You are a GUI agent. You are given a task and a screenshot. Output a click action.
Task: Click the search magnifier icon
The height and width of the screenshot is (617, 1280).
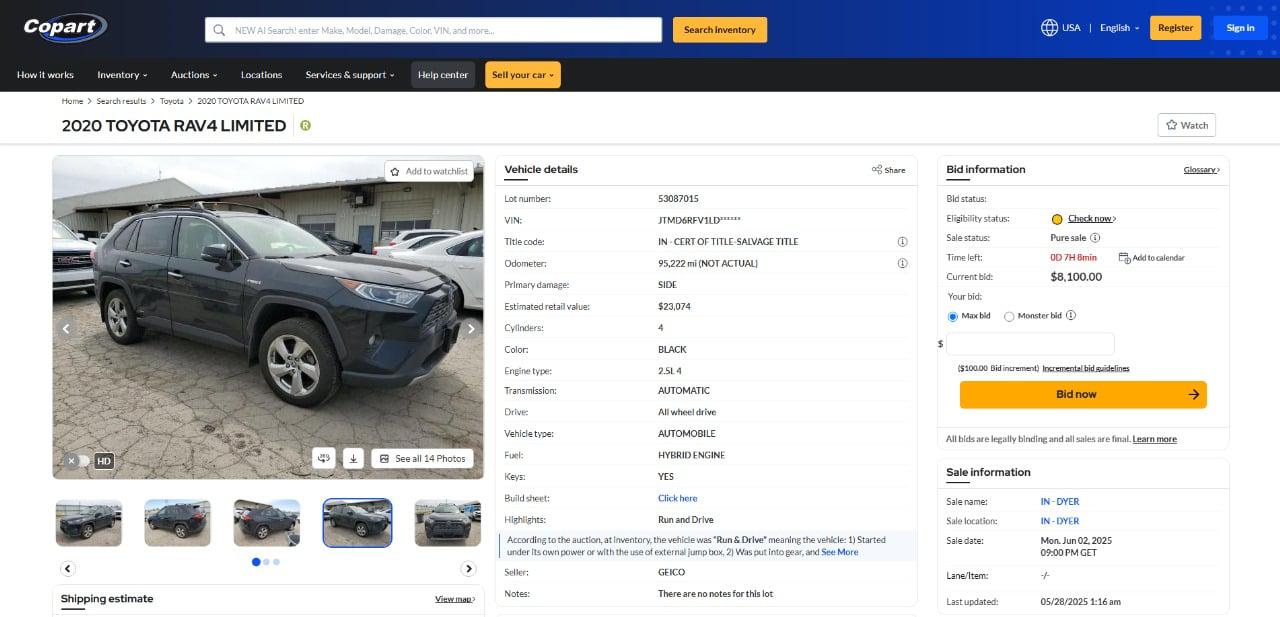(x=219, y=30)
